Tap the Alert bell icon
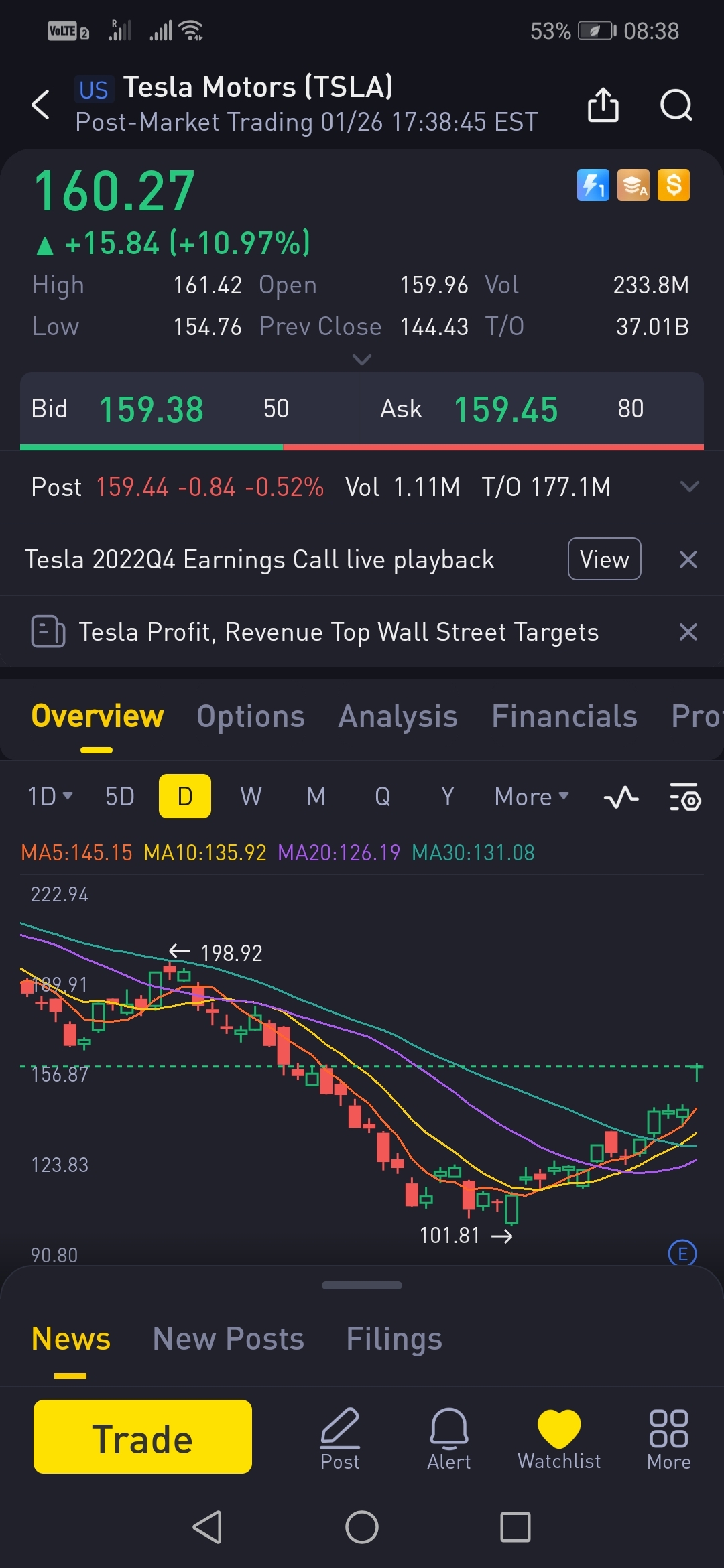 pyautogui.click(x=448, y=1437)
